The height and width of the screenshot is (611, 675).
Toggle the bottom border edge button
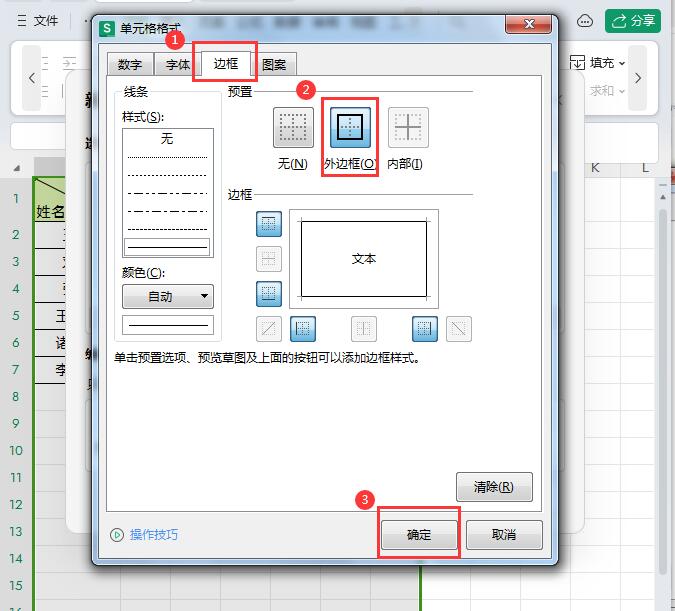(269, 294)
